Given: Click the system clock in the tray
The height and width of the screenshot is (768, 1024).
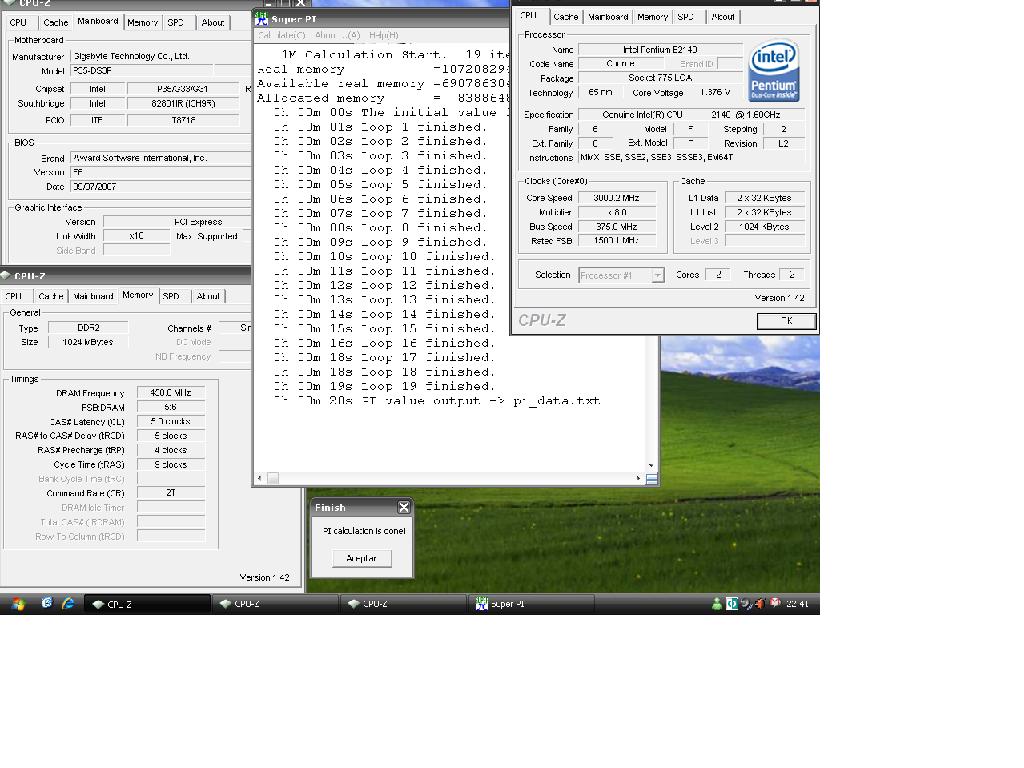Looking at the screenshot, I should tap(797, 604).
